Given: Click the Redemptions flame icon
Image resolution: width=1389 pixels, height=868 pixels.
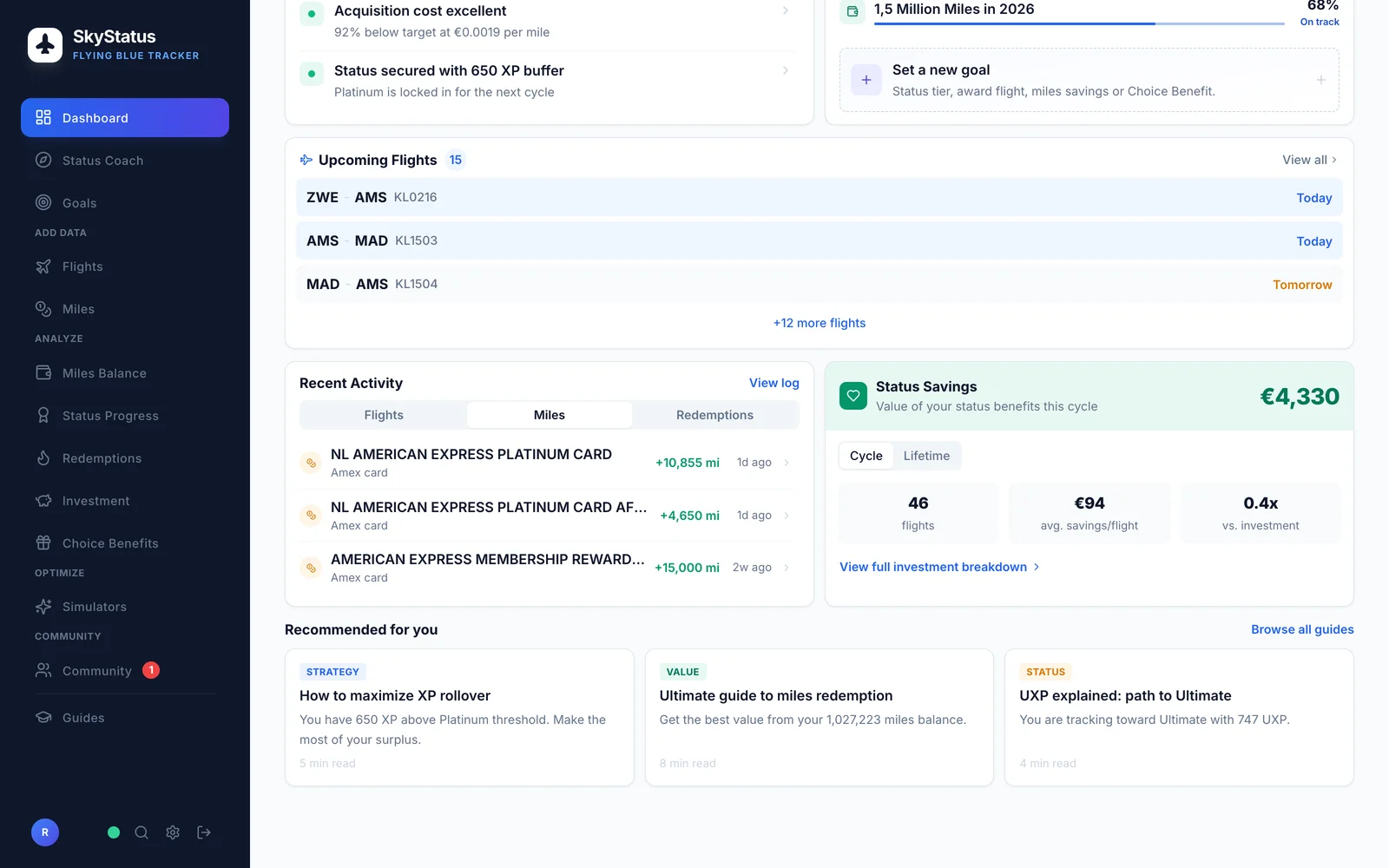Looking at the screenshot, I should pyautogui.click(x=43, y=457).
